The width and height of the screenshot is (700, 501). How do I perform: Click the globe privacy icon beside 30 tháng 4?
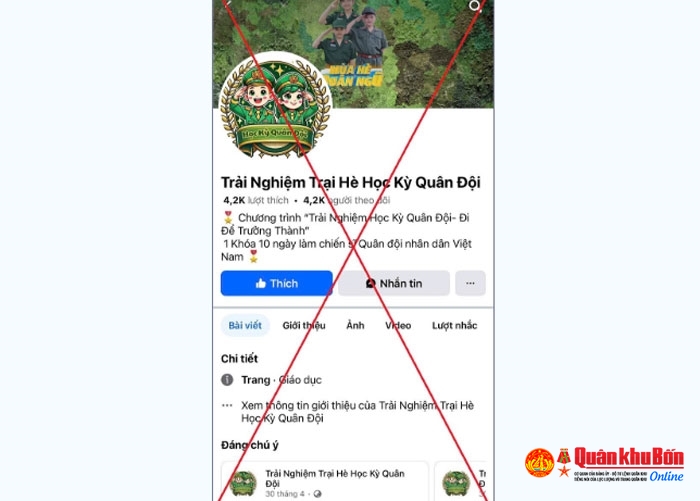pyautogui.click(x=317, y=494)
